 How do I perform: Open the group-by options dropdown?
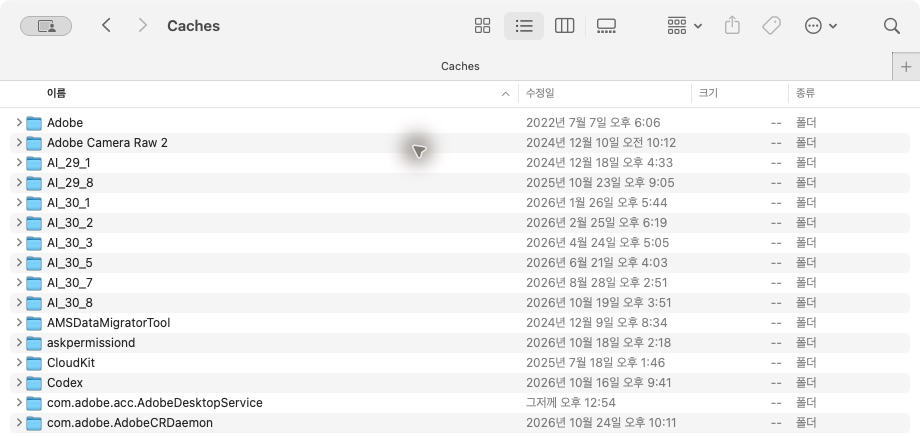click(684, 26)
